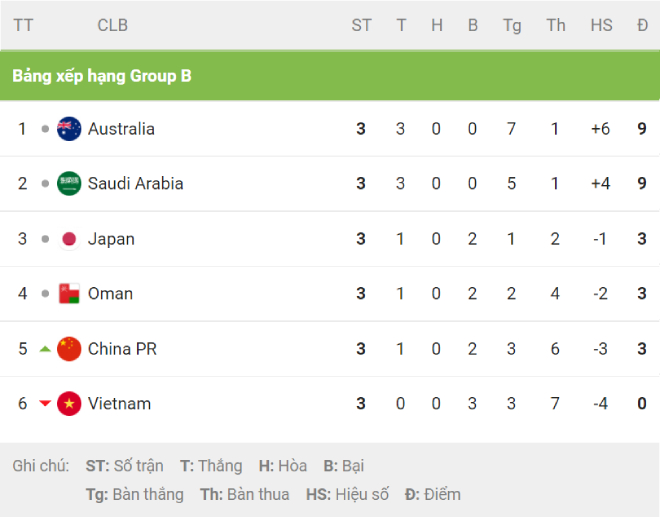660x517 pixels.
Task: Click the China PR flag icon
Action: pyautogui.click(x=69, y=349)
